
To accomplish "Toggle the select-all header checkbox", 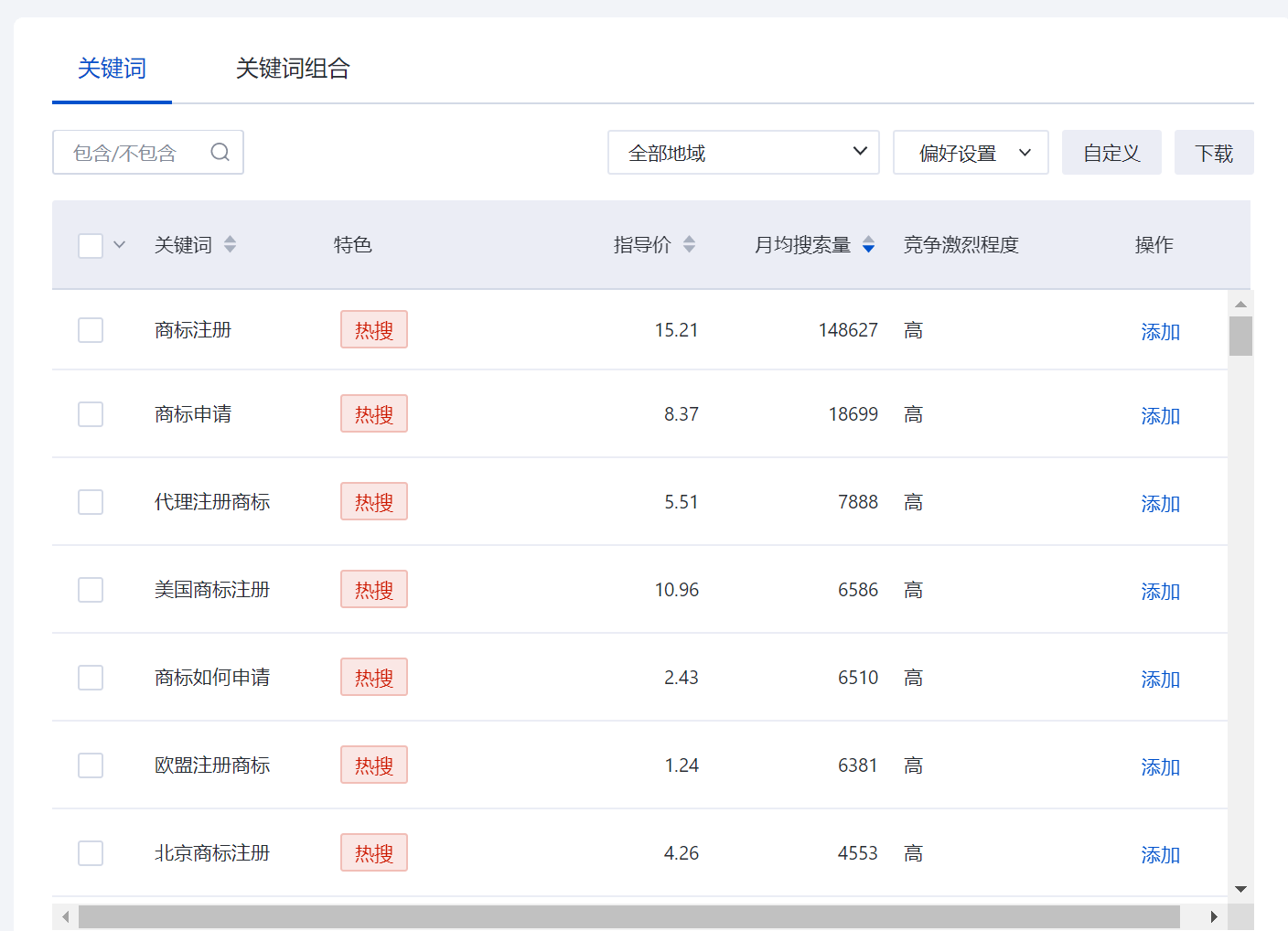I will [91, 245].
